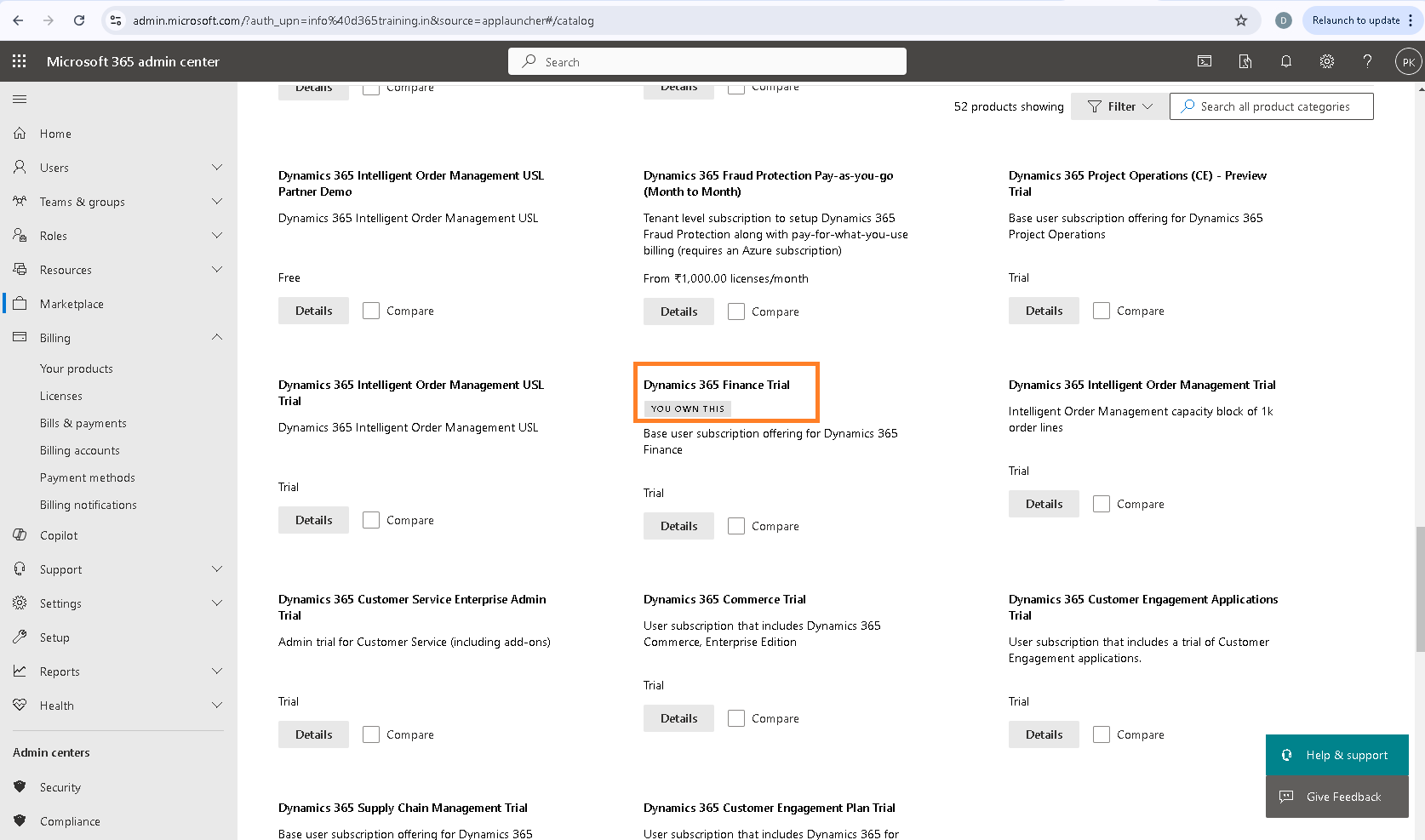The height and width of the screenshot is (840, 1425).
Task: Click the Setup wrench icon
Action: tap(20, 637)
